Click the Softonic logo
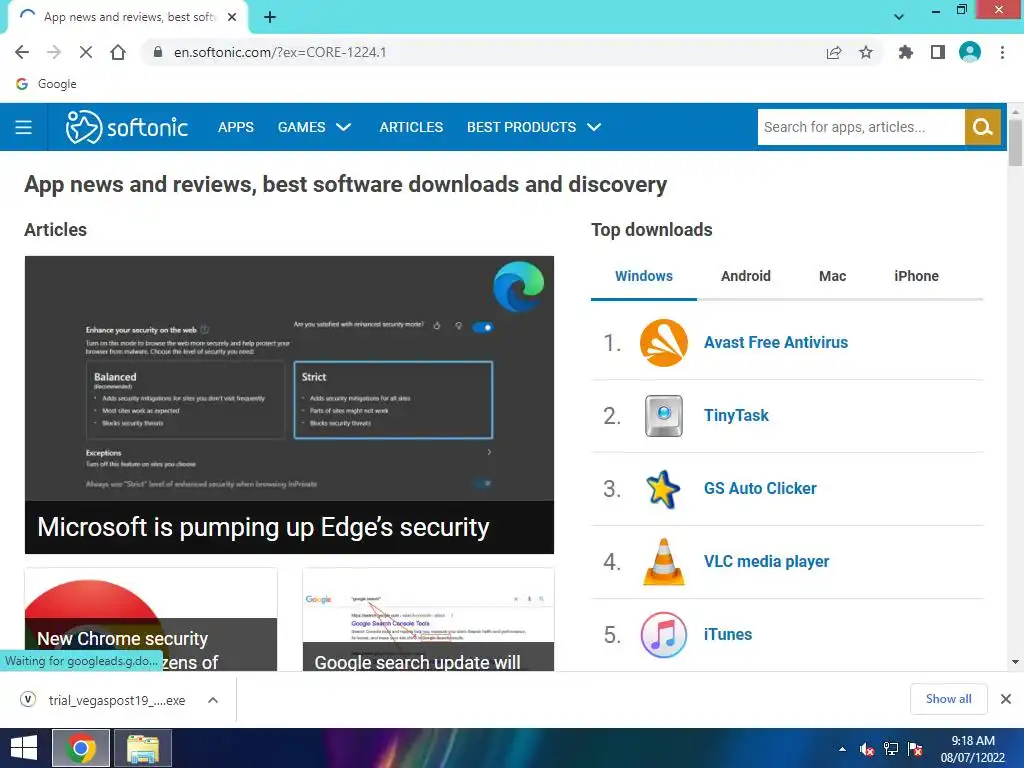 [x=127, y=127]
